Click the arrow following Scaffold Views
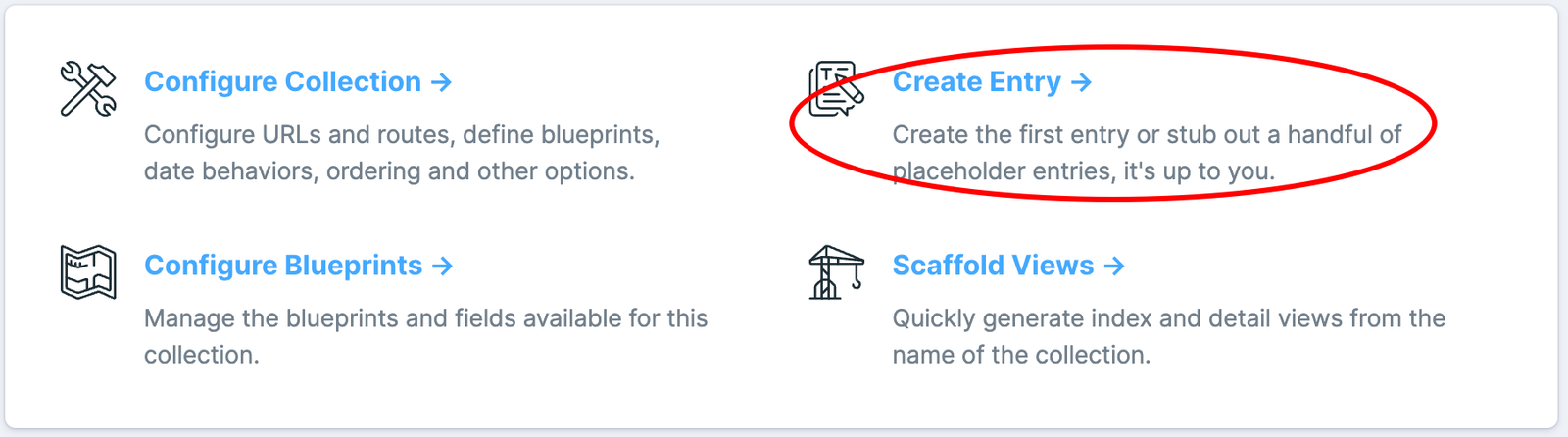This screenshot has width=1568, height=437. pyautogui.click(x=1114, y=266)
